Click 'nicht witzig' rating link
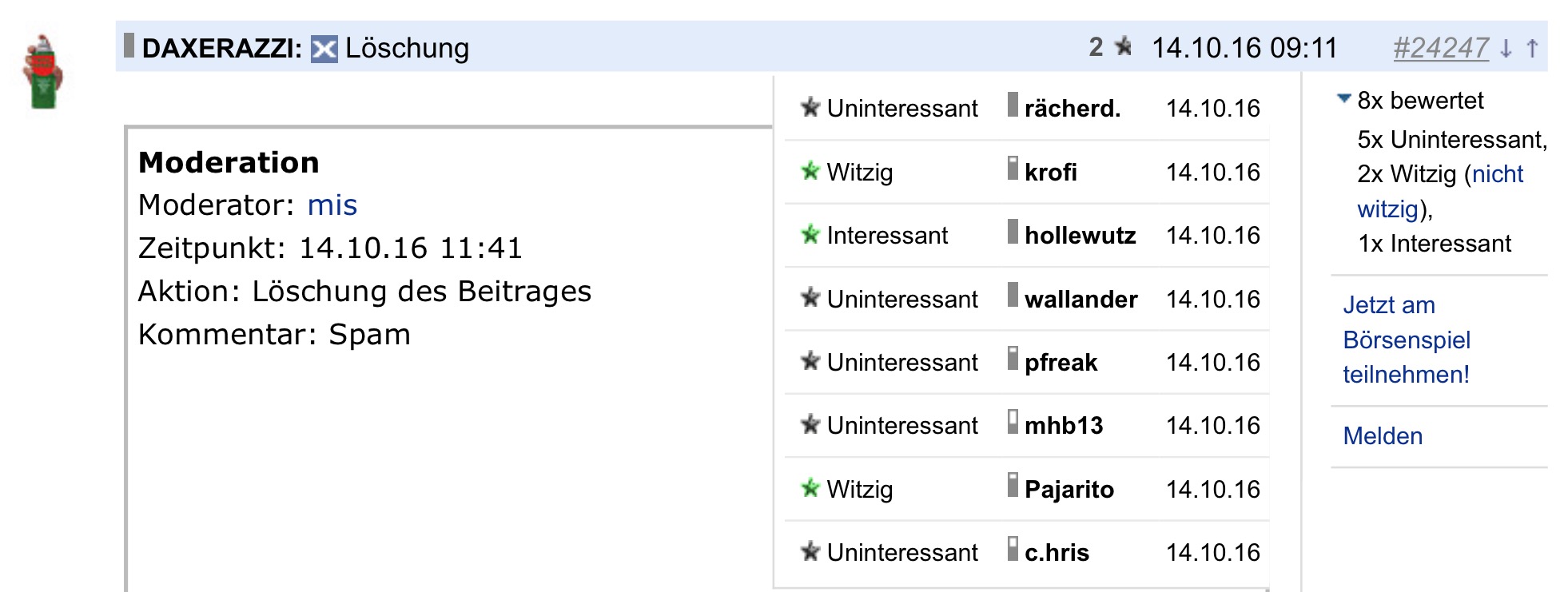This screenshot has width=1568, height=592. pyautogui.click(x=1439, y=192)
